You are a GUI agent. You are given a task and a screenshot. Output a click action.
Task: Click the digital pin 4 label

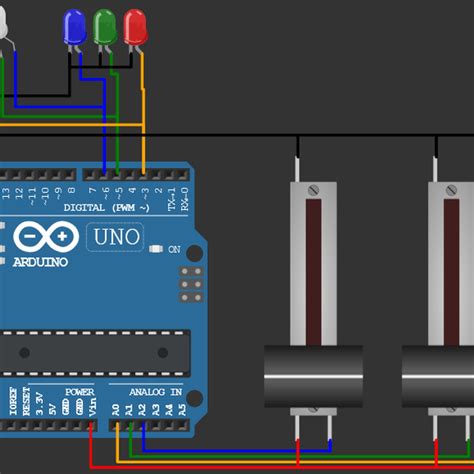pos(132,190)
